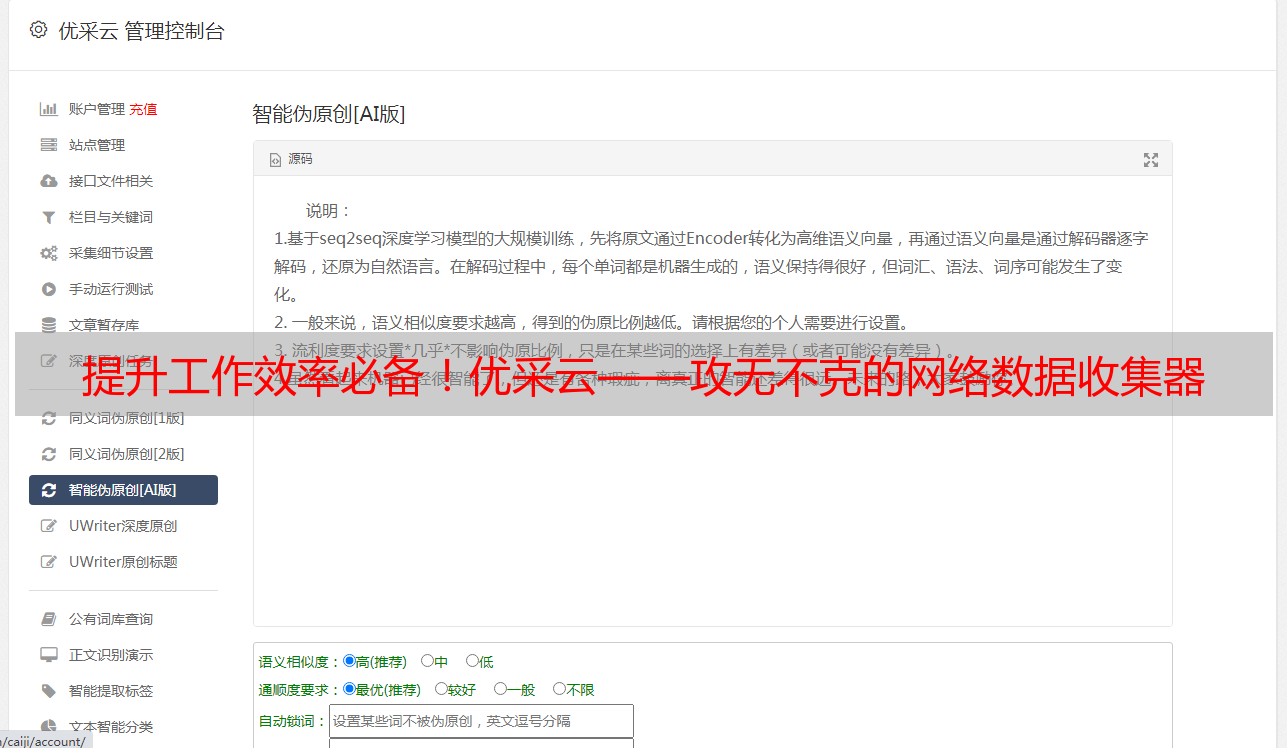Click the database icon for 文章暂存库
1287x748 pixels.
coord(48,325)
